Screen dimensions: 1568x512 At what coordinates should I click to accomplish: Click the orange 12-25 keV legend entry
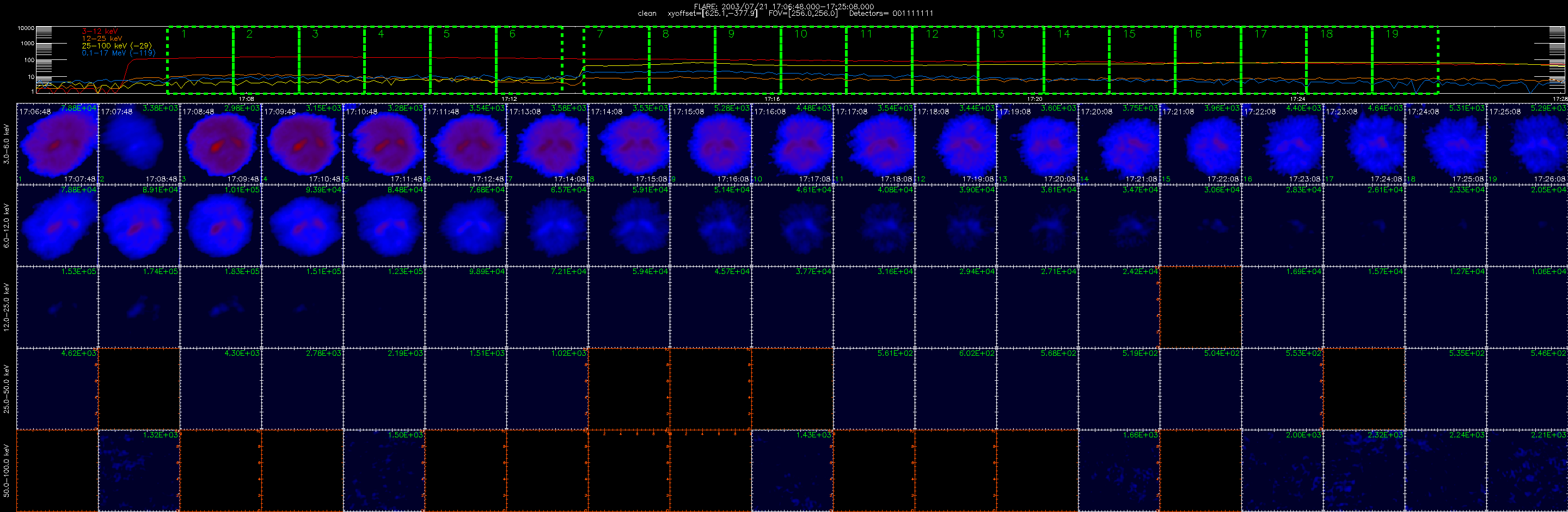tap(102, 38)
